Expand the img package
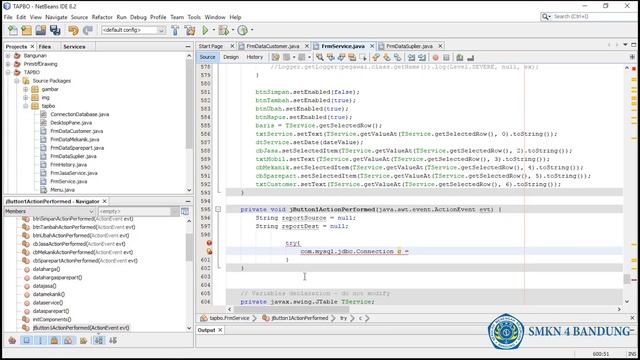The image size is (640, 360). [25, 98]
